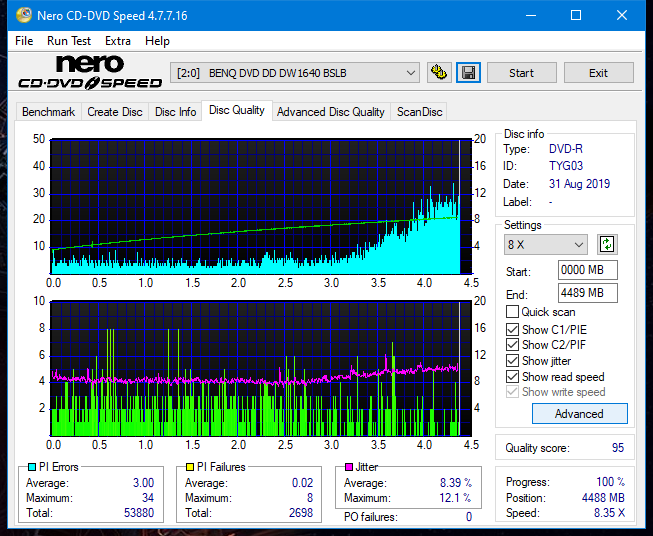The image size is (653, 536).
Task: Click the disc ID TYG03
Action: tap(566, 166)
